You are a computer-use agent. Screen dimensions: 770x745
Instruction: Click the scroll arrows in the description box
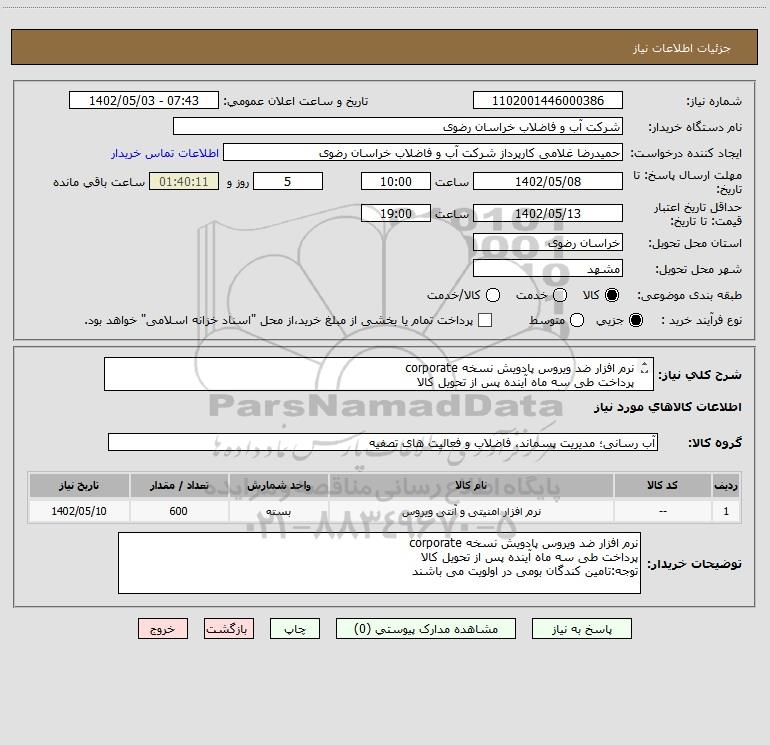(644, 367)
